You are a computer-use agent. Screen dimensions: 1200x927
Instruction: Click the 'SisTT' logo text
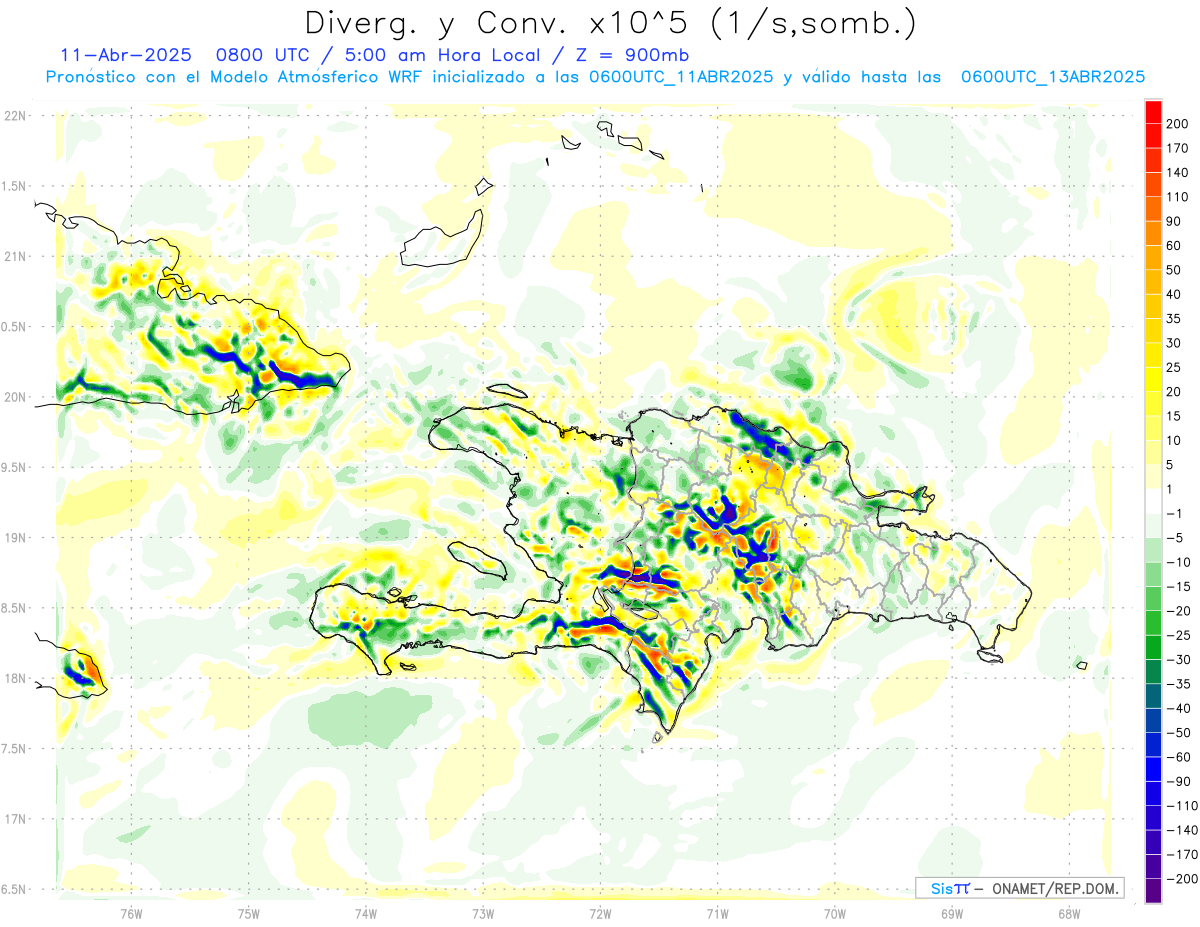(949, 888)
